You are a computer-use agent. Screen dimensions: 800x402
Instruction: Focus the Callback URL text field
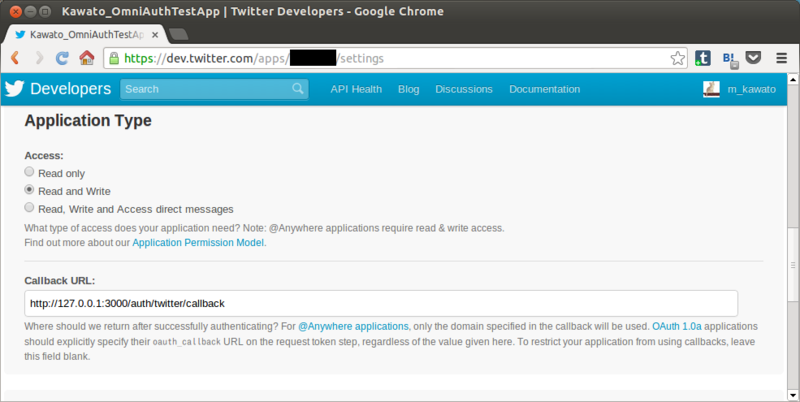(x=381, y=304)
